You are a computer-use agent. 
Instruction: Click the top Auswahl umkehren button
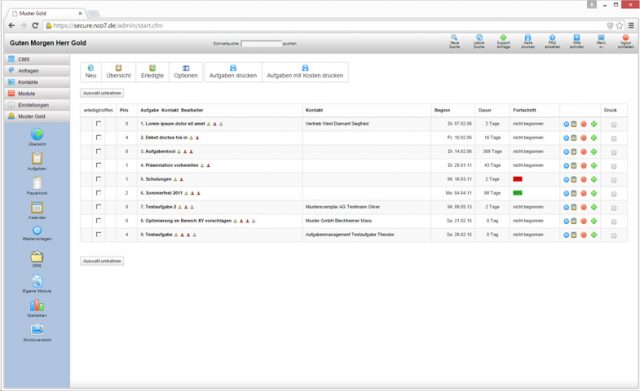pos(102,93)
